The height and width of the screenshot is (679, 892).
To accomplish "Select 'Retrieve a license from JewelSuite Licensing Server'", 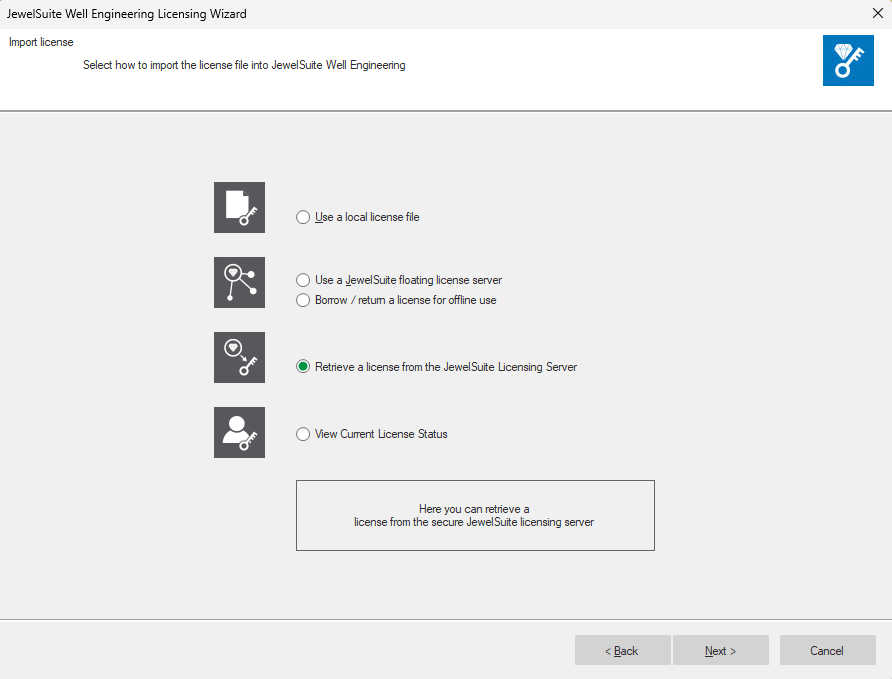I will pyautogui.click(x=303, y=367).
